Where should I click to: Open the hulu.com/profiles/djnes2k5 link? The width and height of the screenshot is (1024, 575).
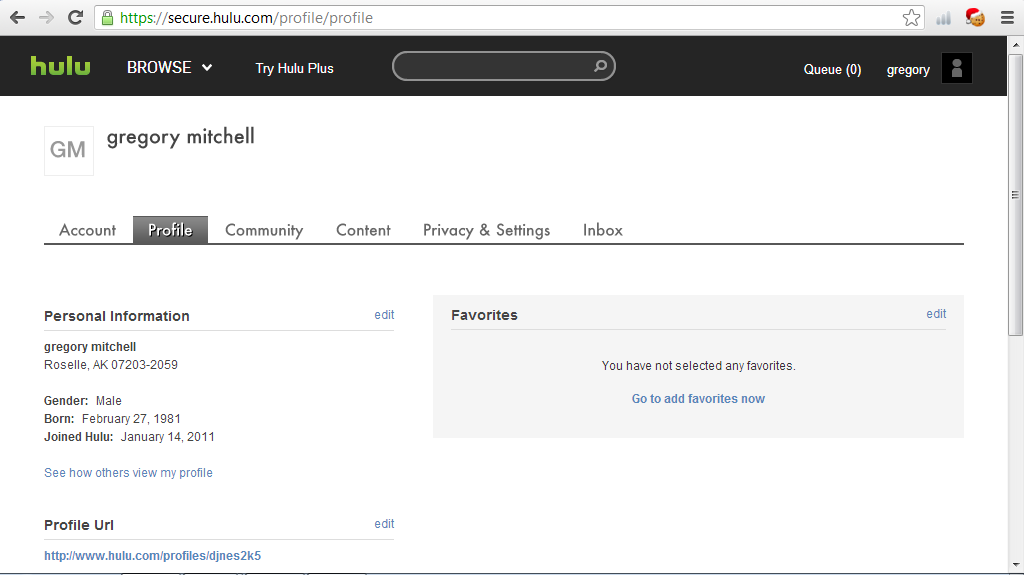[152, 555]
